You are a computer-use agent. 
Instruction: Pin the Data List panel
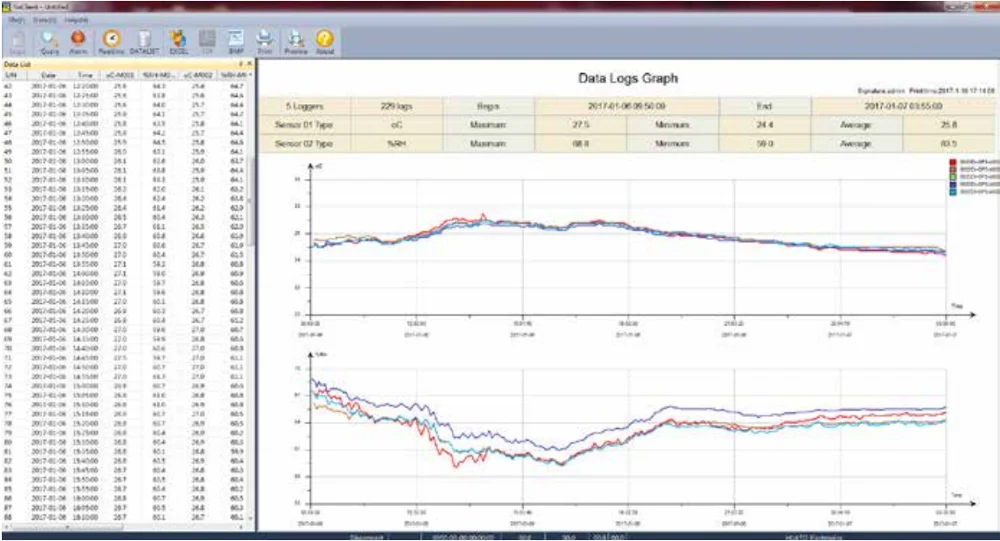241,64
